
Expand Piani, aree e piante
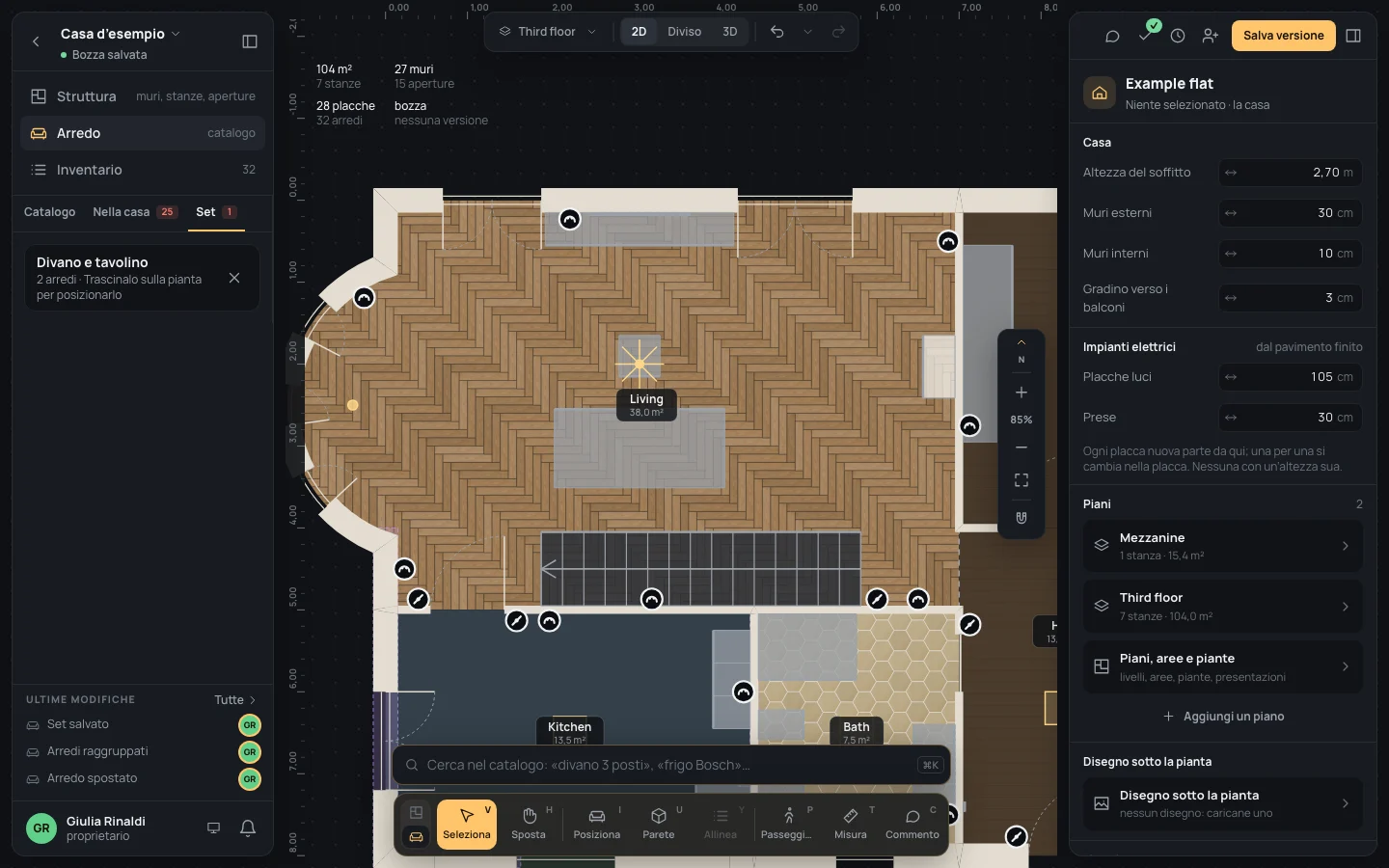(1223, 666)
